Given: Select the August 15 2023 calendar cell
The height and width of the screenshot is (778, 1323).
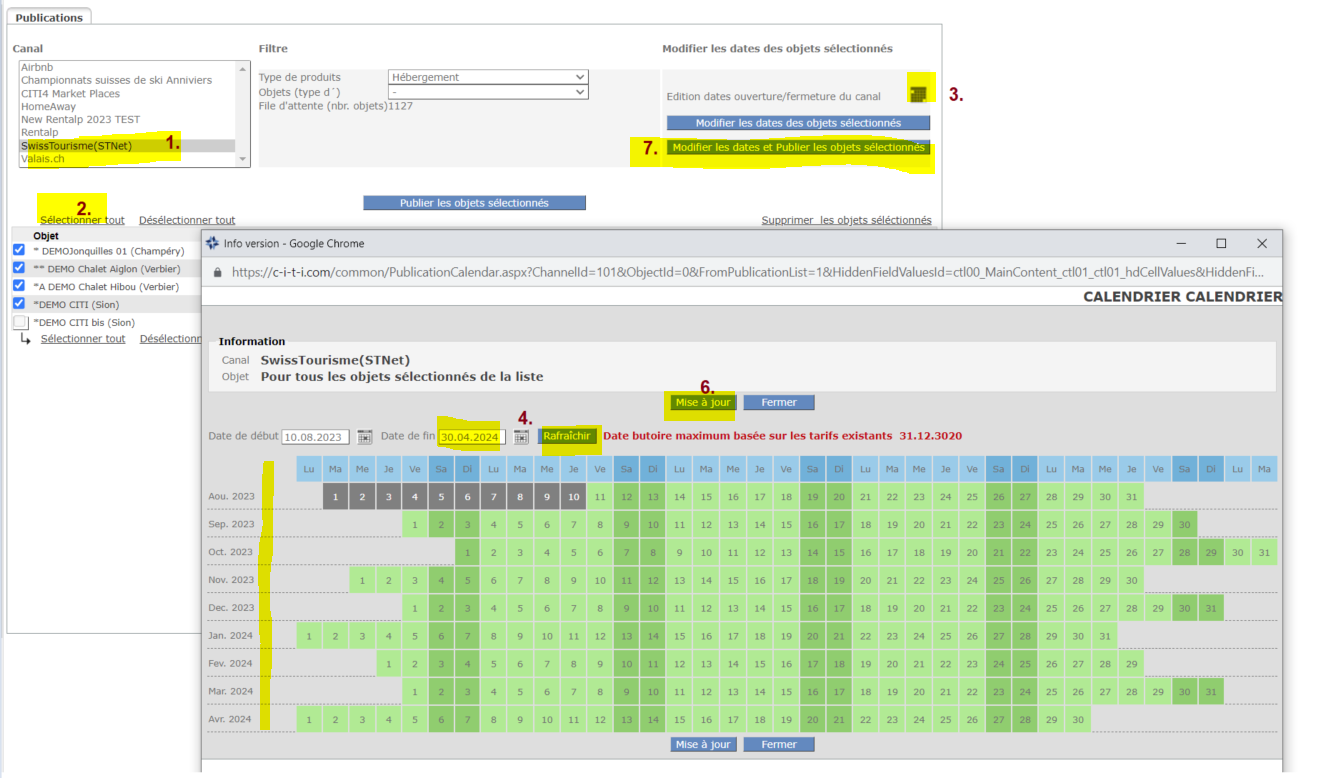Looking at the screenshot, I should tap(706, 496).
